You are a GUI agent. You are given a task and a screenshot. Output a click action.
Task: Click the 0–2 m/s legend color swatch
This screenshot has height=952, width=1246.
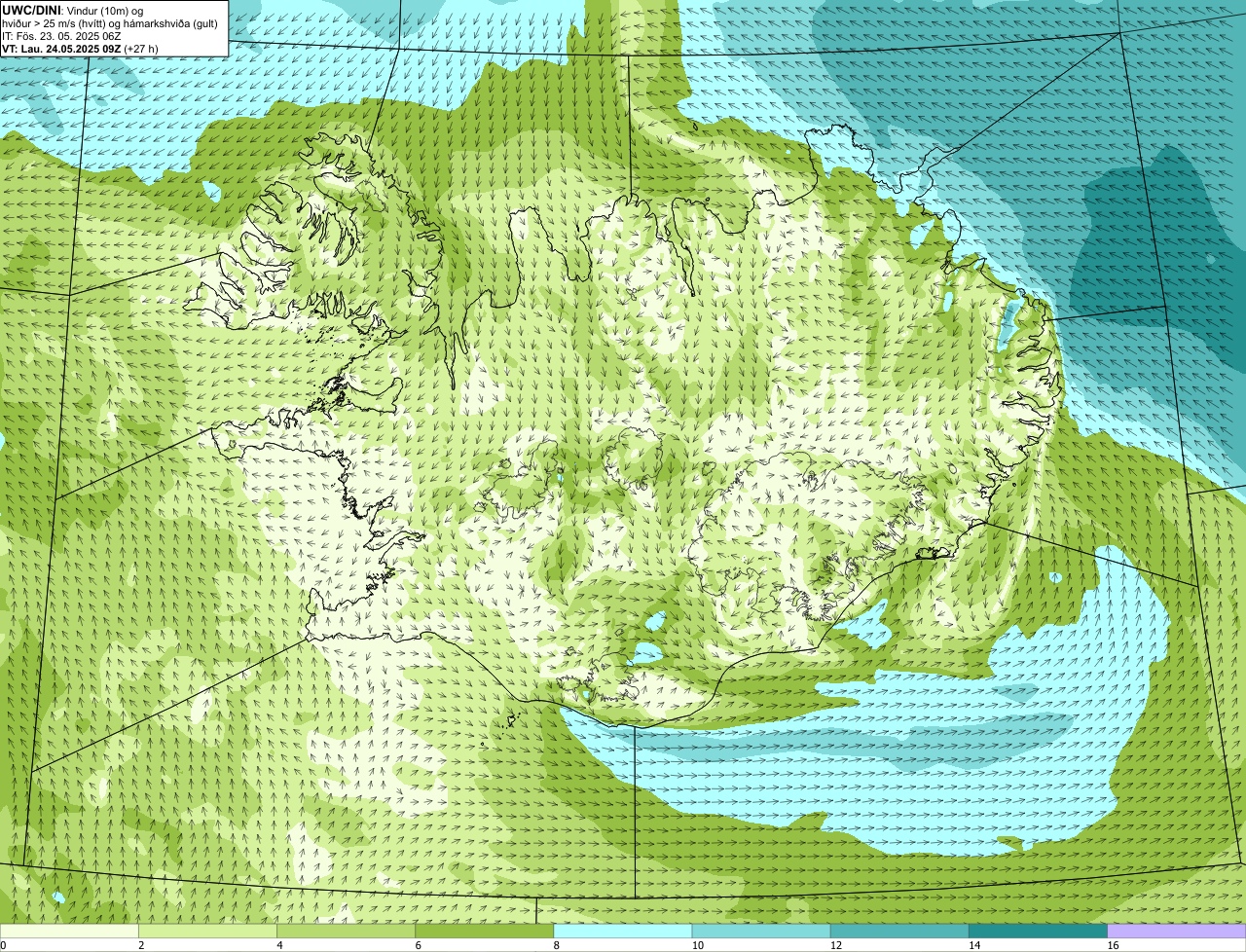[69, 931]
